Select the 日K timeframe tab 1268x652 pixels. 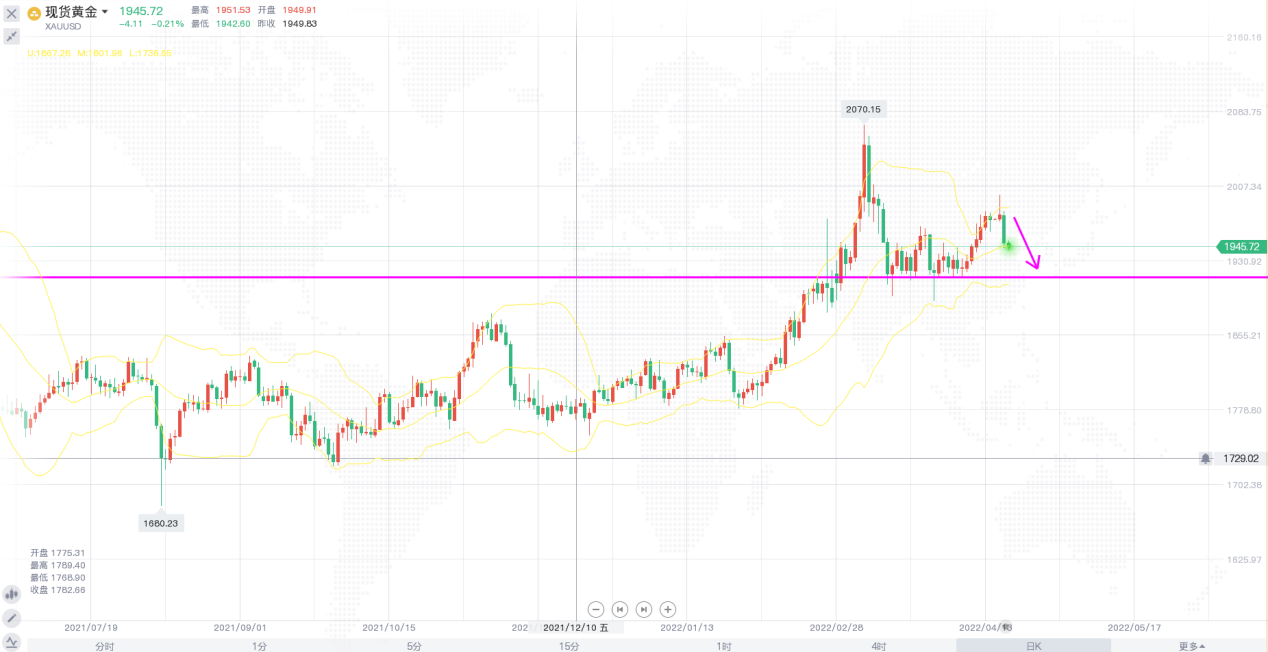[1033, 646]
